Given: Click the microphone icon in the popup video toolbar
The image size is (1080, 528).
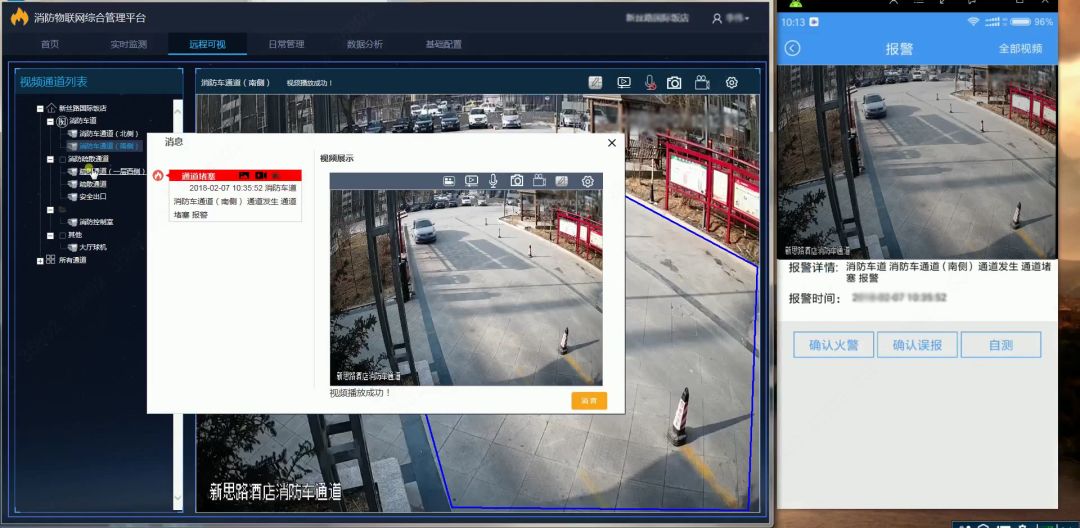Looking at the screenshot, I should pyautogui.click(x=493, y=181).
